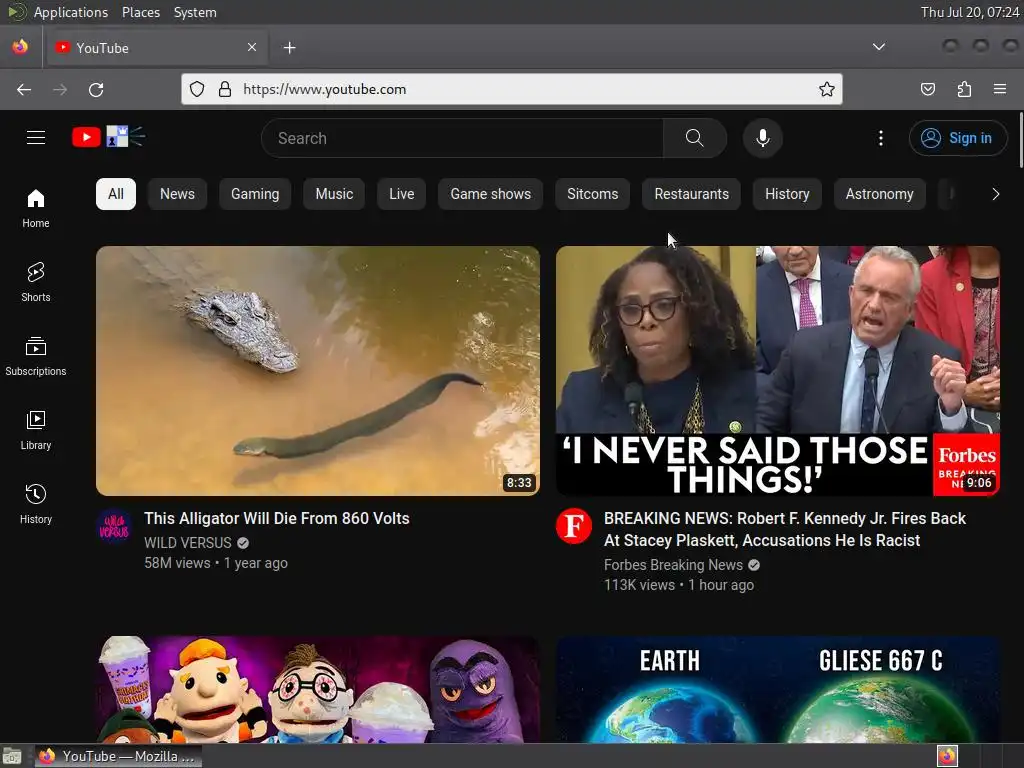The height and width of the screenshot is (768, 1024).
Task: Open the tracking protection shield icon
Action: click(197, 89)
